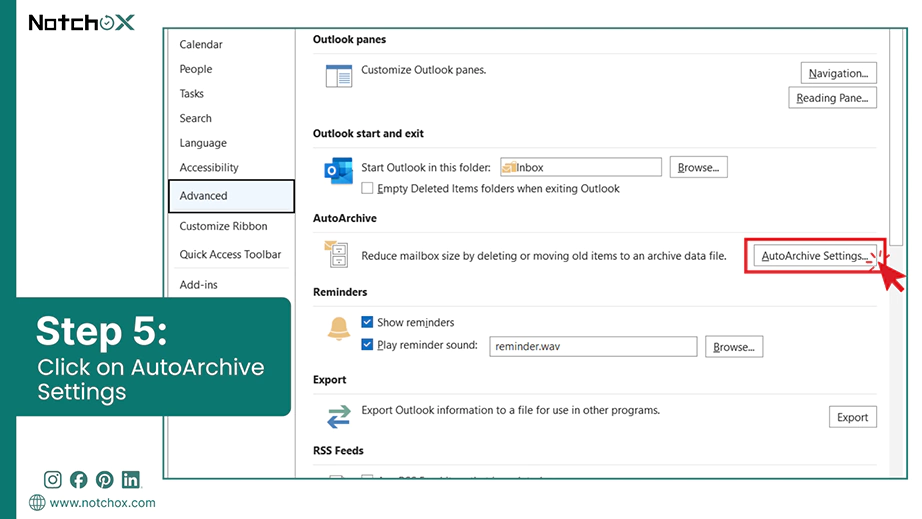This screenshot has width=922, height=519.
Task: Select the Advanced category
Action: pyautogui.click(x=231, y=196)
